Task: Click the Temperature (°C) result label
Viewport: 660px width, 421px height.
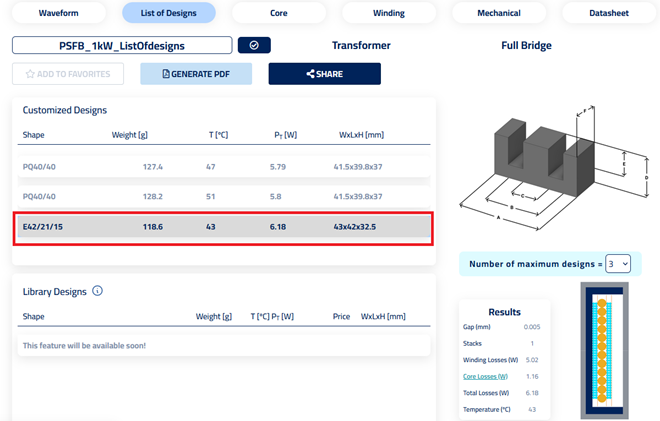Action: [487, 409]
